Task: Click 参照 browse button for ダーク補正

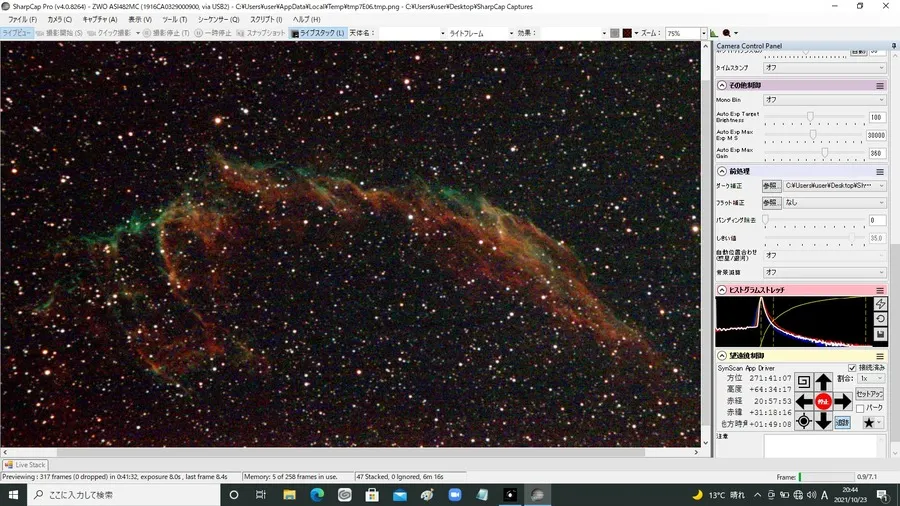Action: [771, 186]
